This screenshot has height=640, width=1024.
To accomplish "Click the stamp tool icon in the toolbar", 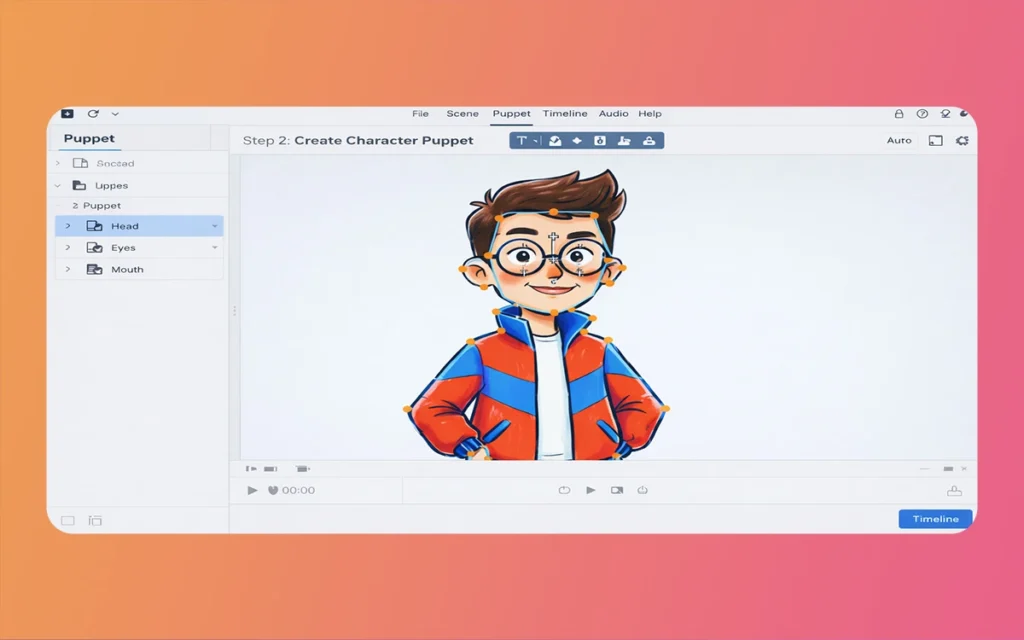I will [x=648, y=141].
